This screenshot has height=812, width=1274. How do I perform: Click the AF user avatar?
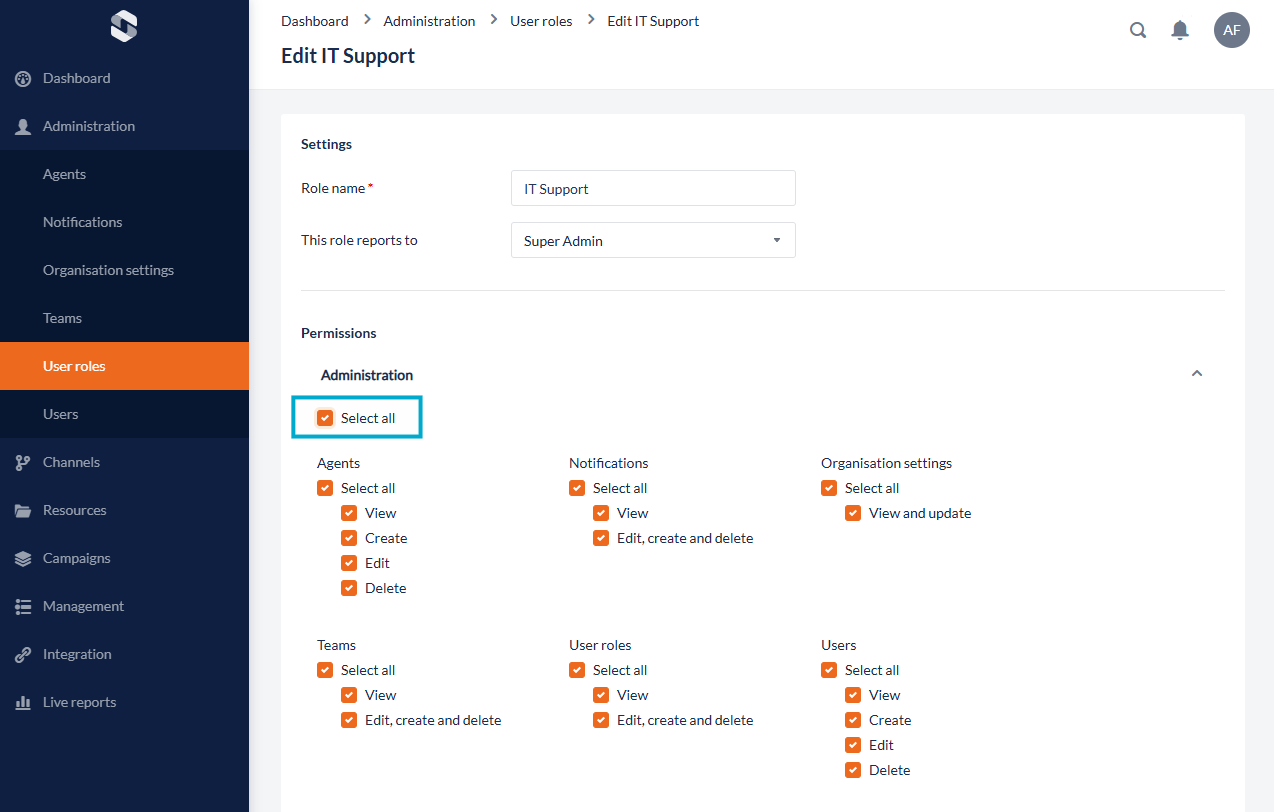[1231, 30]
